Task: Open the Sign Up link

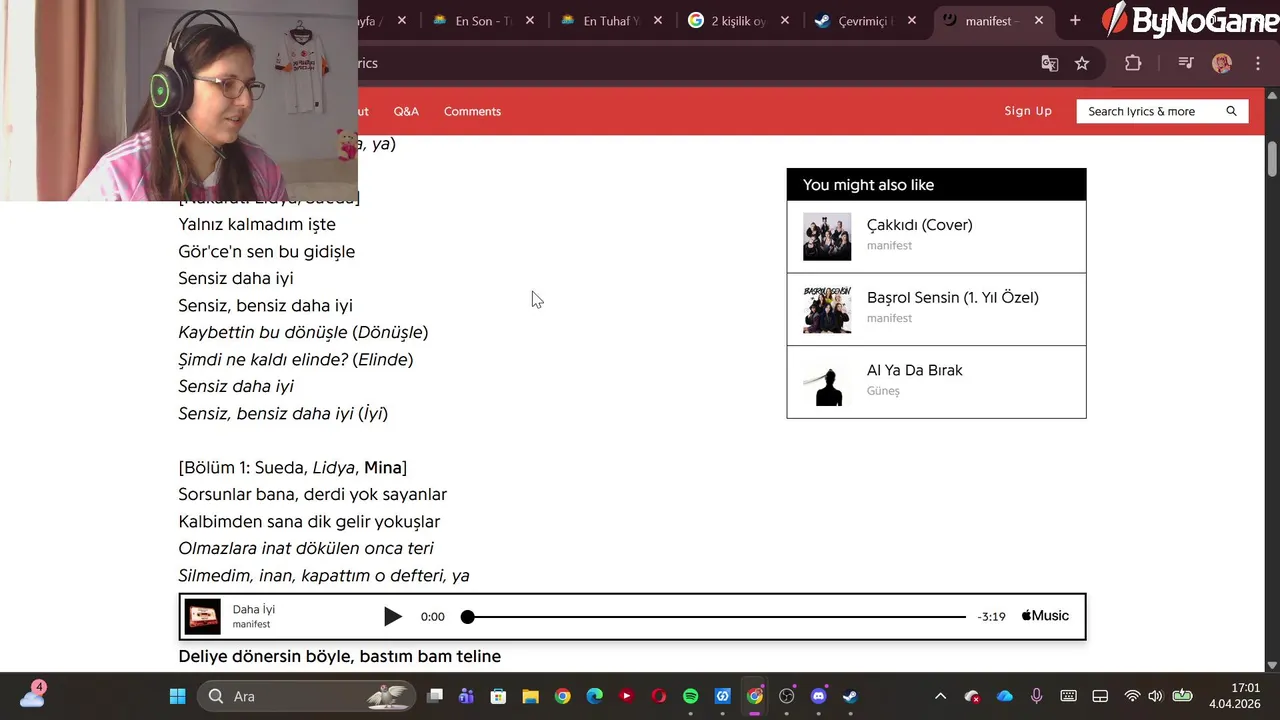Action: coord(1028,111)
